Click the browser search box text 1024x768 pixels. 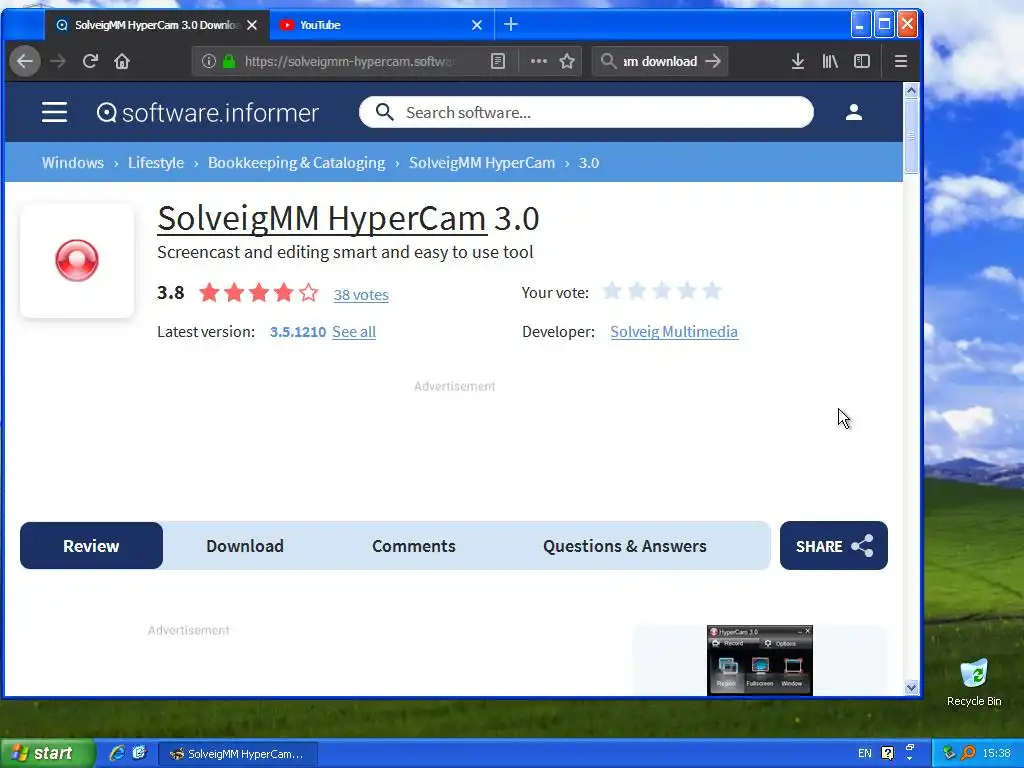(660, 61)
